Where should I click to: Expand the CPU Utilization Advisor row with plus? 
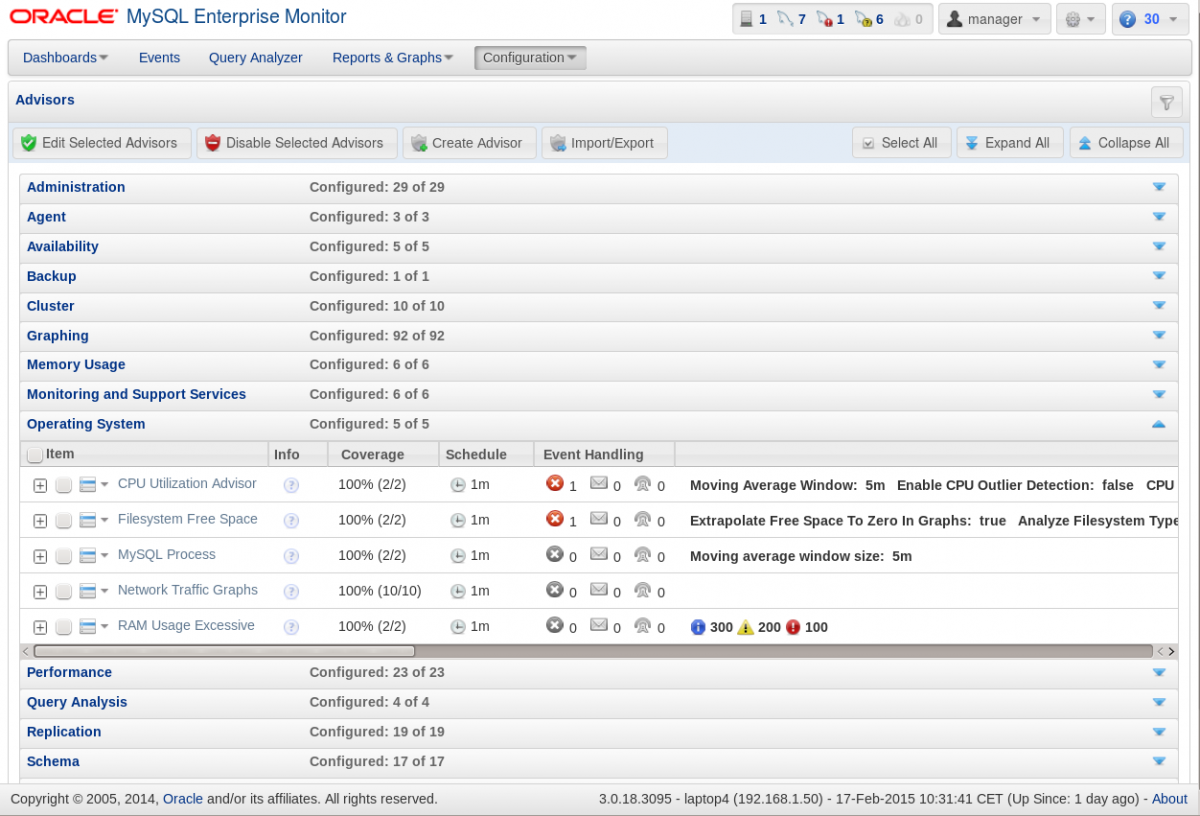(x=40, y=486)
